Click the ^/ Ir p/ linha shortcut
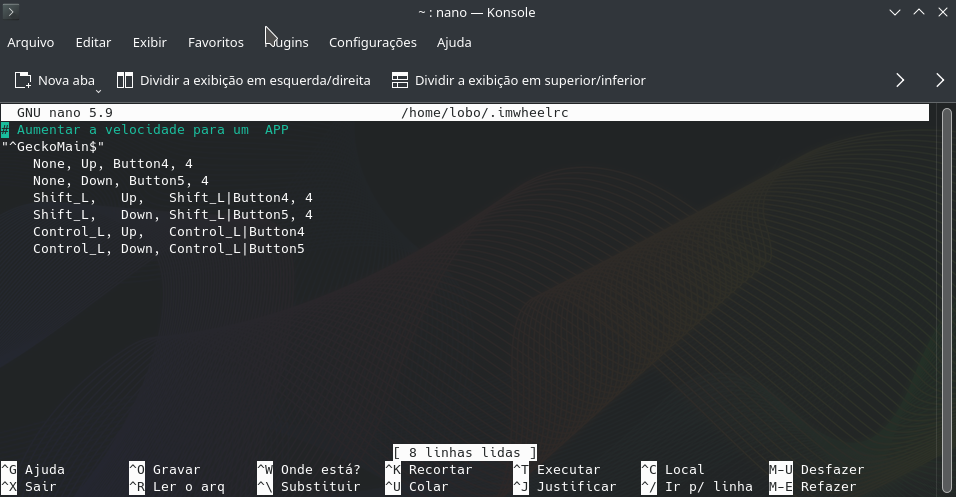The height and width of the screenshot is (497, 956). [697, 487]
